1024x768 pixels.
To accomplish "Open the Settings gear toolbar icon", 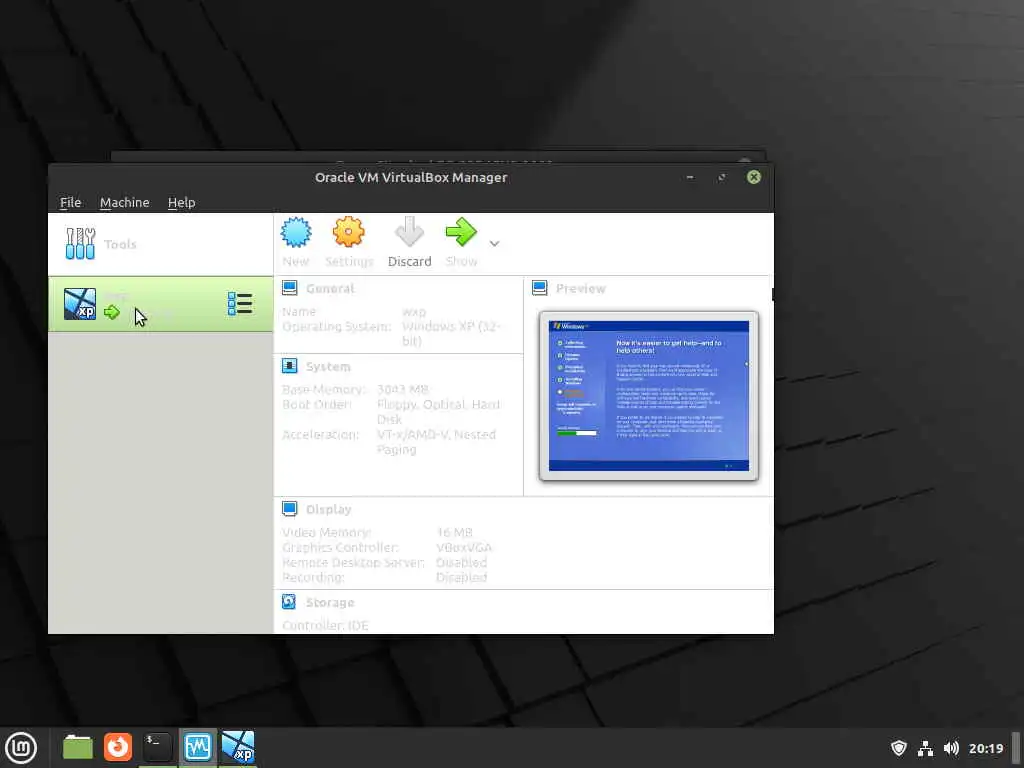I will (x=348, y=232).
